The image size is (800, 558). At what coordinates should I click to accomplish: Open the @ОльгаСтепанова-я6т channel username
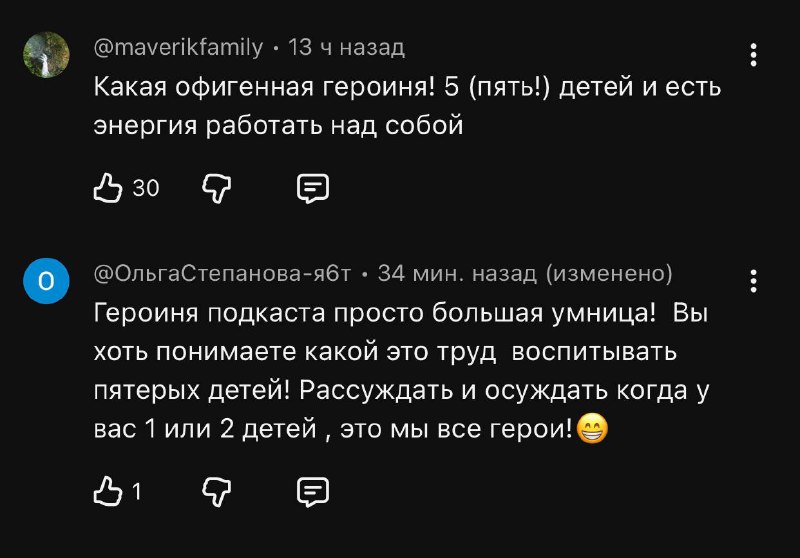pyautogui.click(x=222, y=274)
